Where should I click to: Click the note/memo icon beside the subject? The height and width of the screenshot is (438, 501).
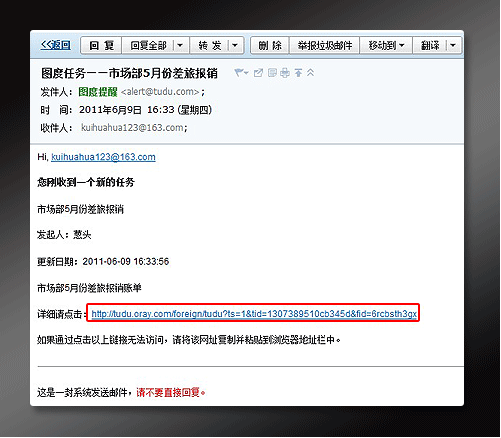coord(272,73)
